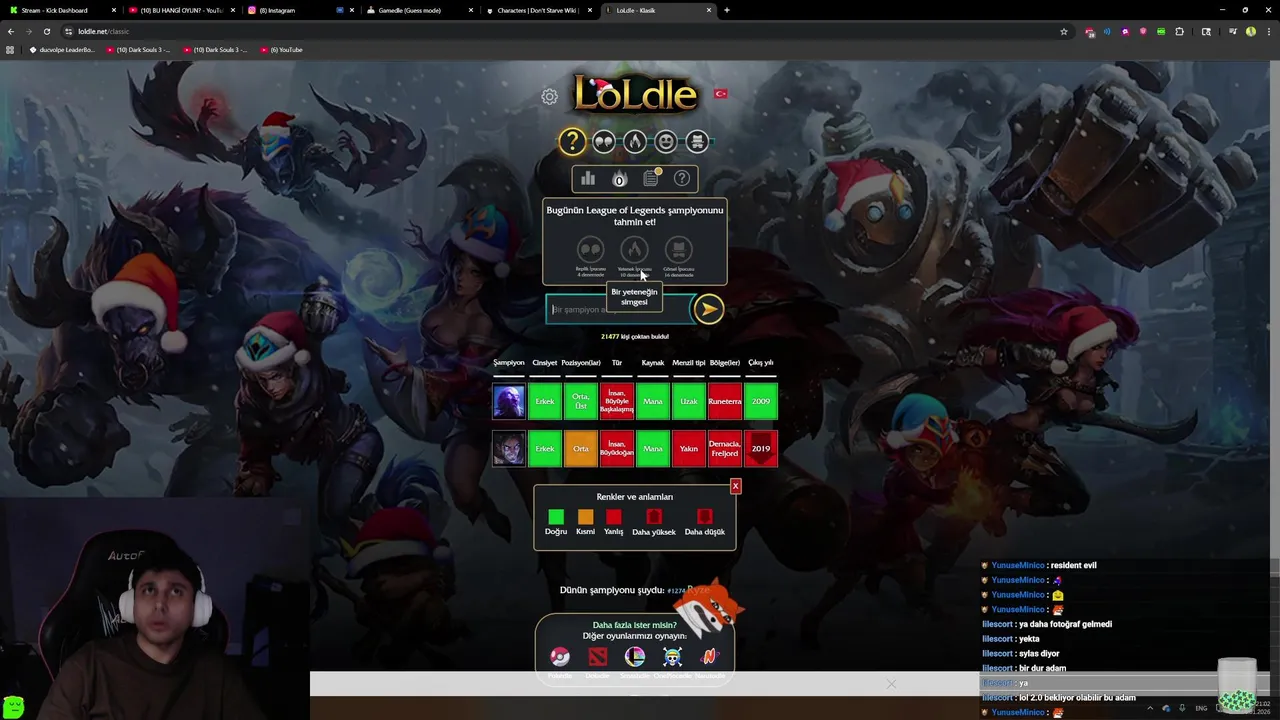Viewport: 1280px width, 720px height.
Task: Open OnePiecedle from other games
Action: tap(672, 657)
